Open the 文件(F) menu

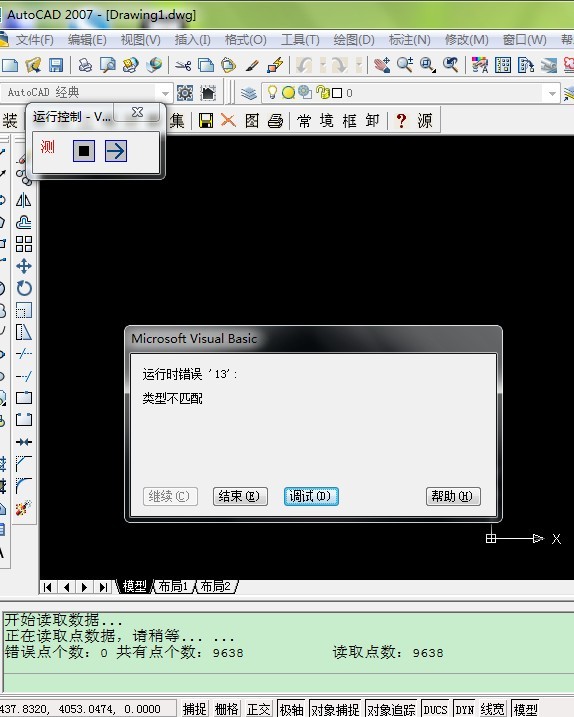coord(35,40)
